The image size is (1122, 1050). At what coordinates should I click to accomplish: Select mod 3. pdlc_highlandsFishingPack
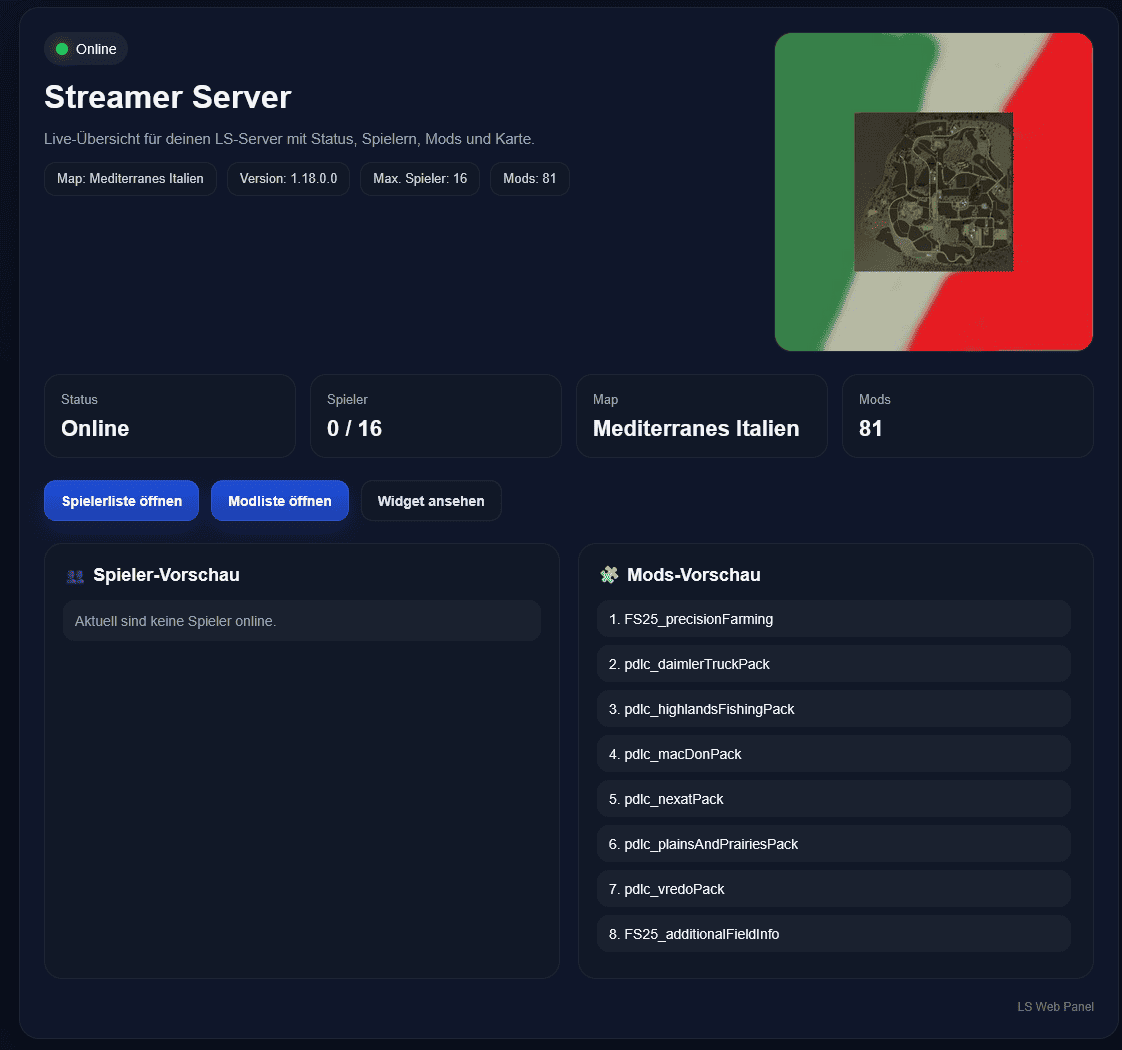pyautogui.click(x=834, y=709)
